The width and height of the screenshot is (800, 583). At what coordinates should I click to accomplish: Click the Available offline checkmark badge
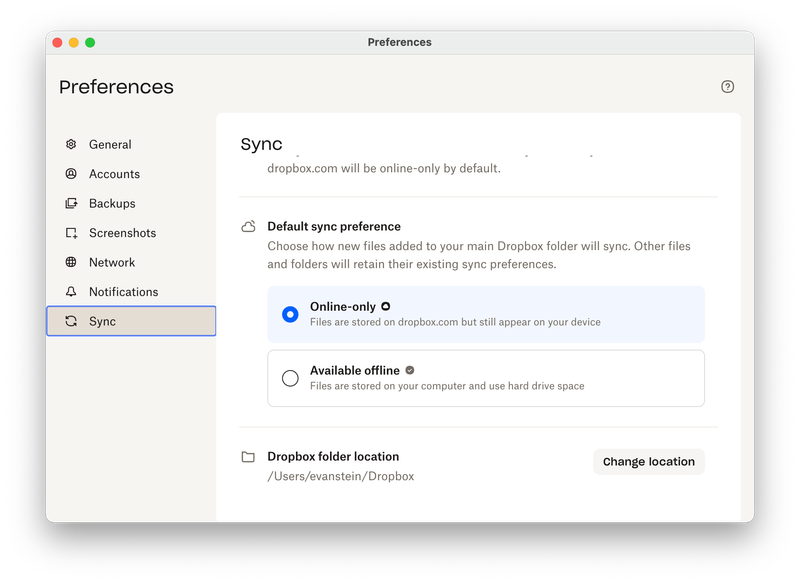coord(410,370)
